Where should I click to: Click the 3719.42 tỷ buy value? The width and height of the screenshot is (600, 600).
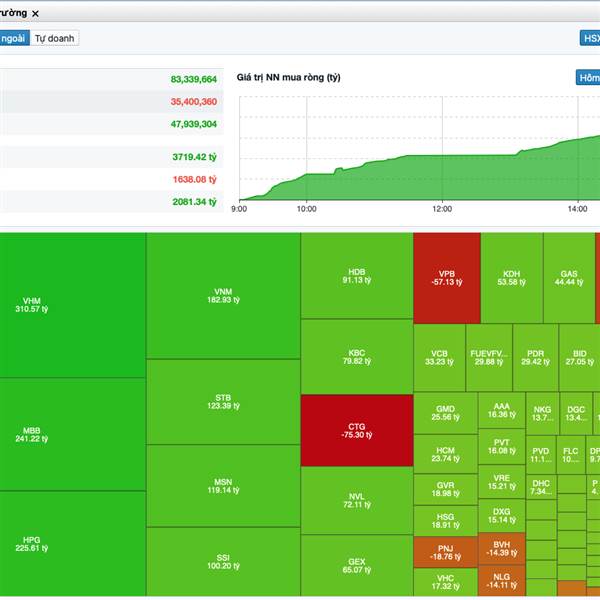pos(194,157)
